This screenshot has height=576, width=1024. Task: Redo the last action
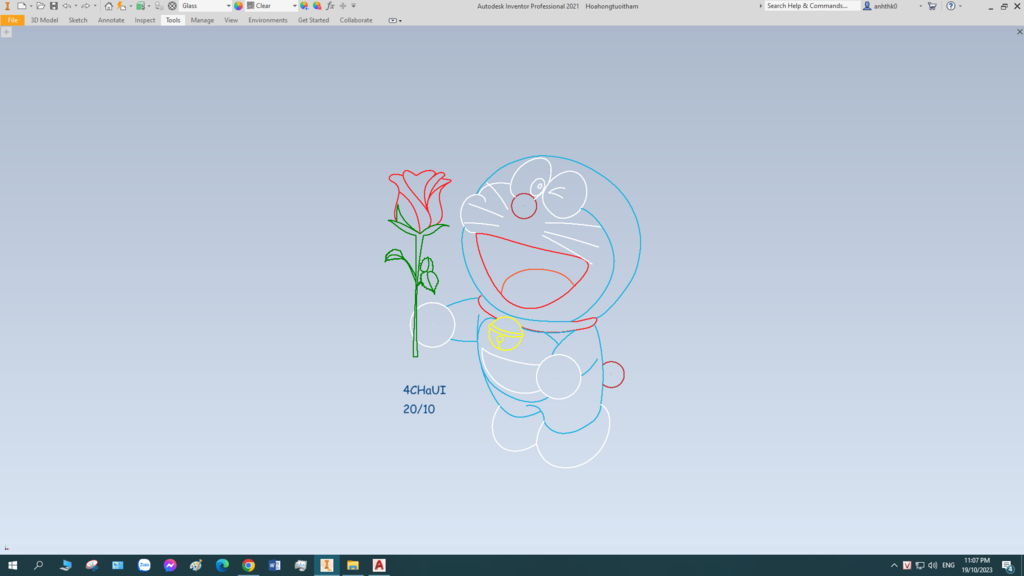coord(86,6)
